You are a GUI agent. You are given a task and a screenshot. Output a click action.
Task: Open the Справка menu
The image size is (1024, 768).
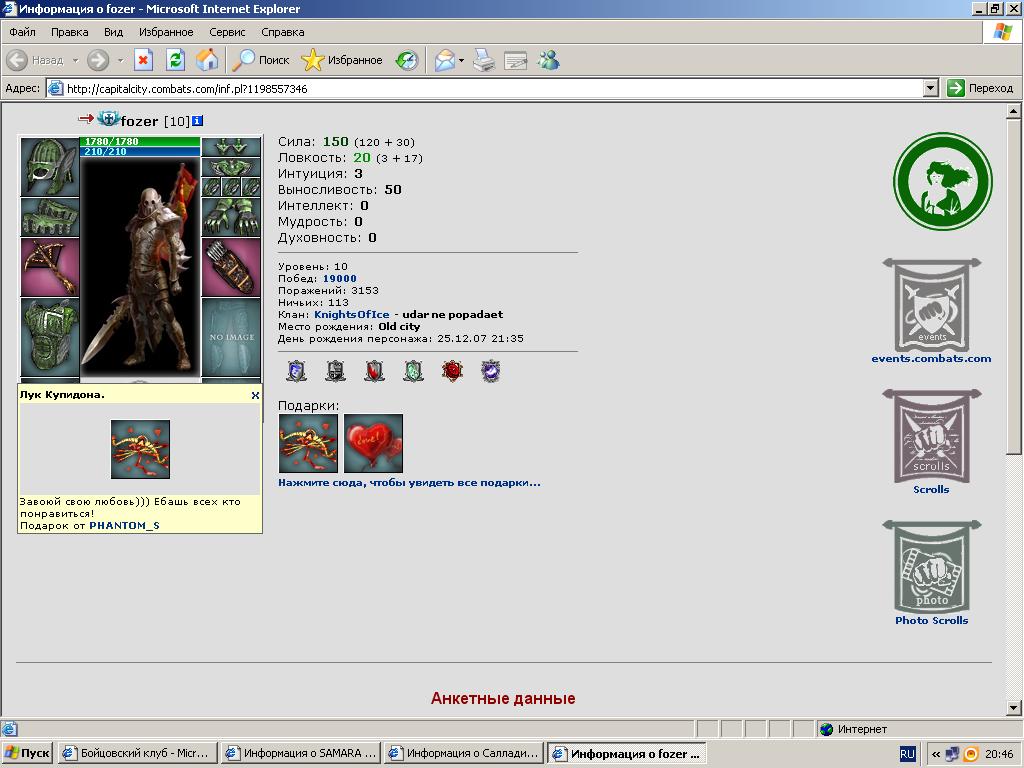283,32
